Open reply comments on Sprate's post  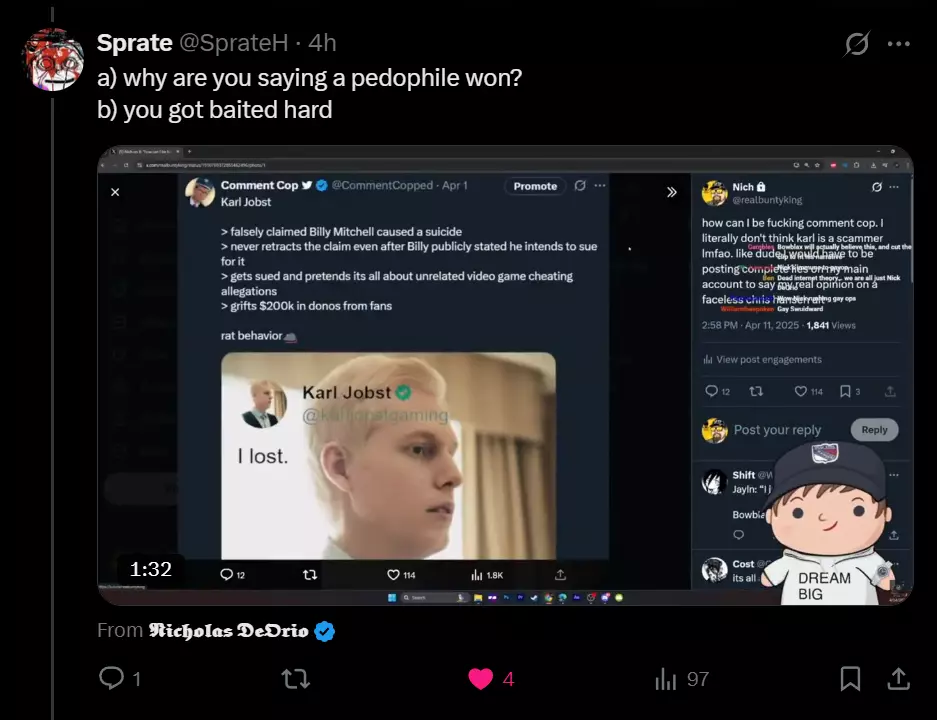point(120,678)
